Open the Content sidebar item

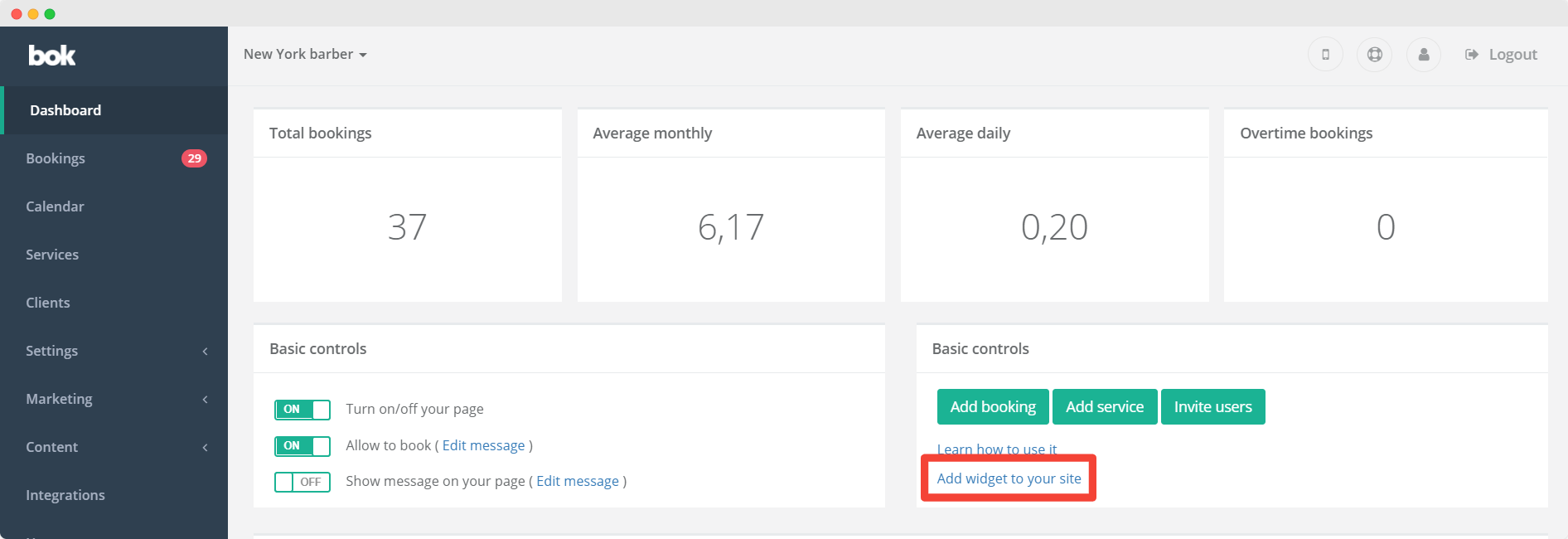point(114,447)
